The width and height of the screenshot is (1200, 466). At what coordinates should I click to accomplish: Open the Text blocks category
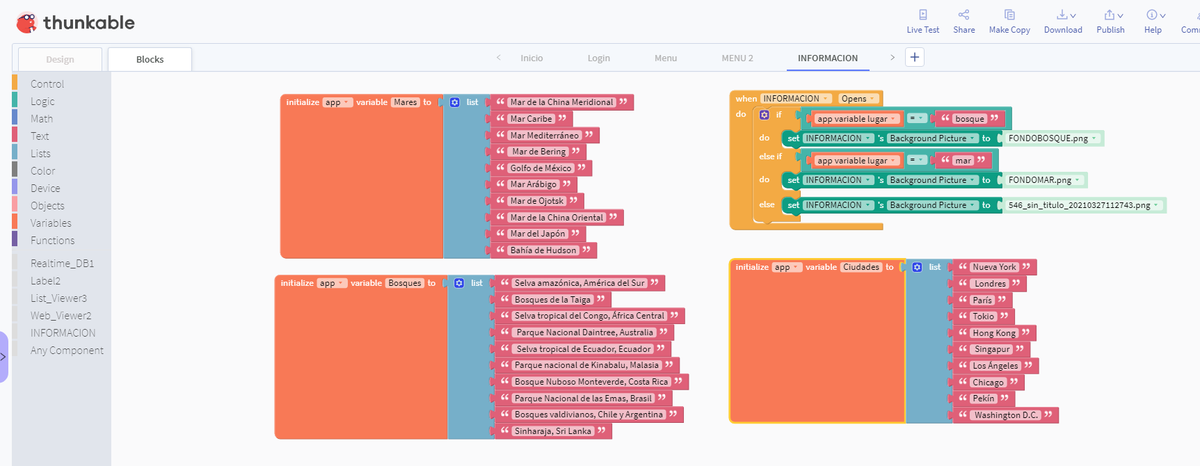click(x=40, y=136)
